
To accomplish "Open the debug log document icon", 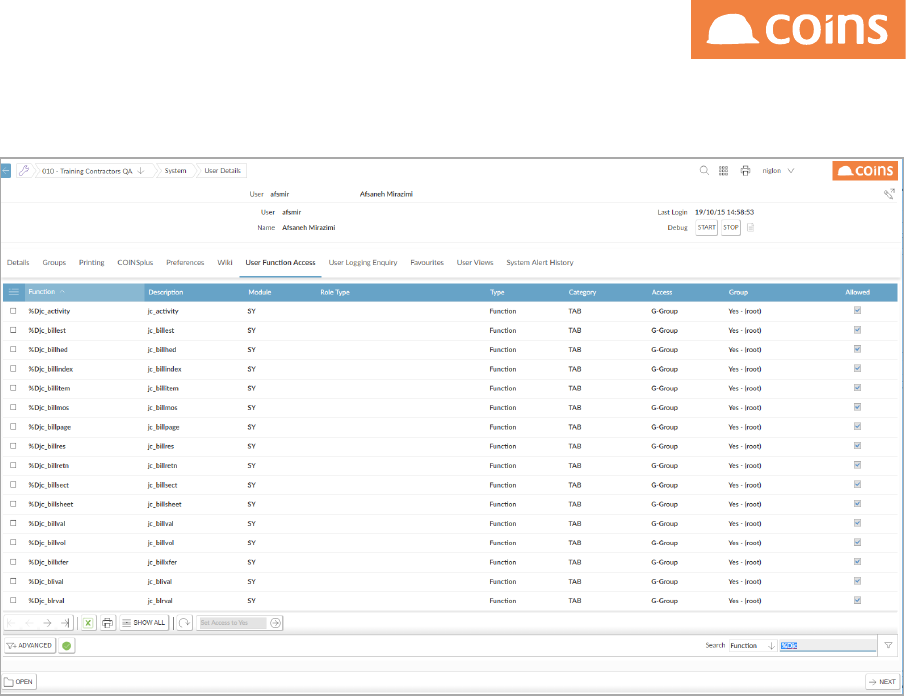I will (751, 227).
